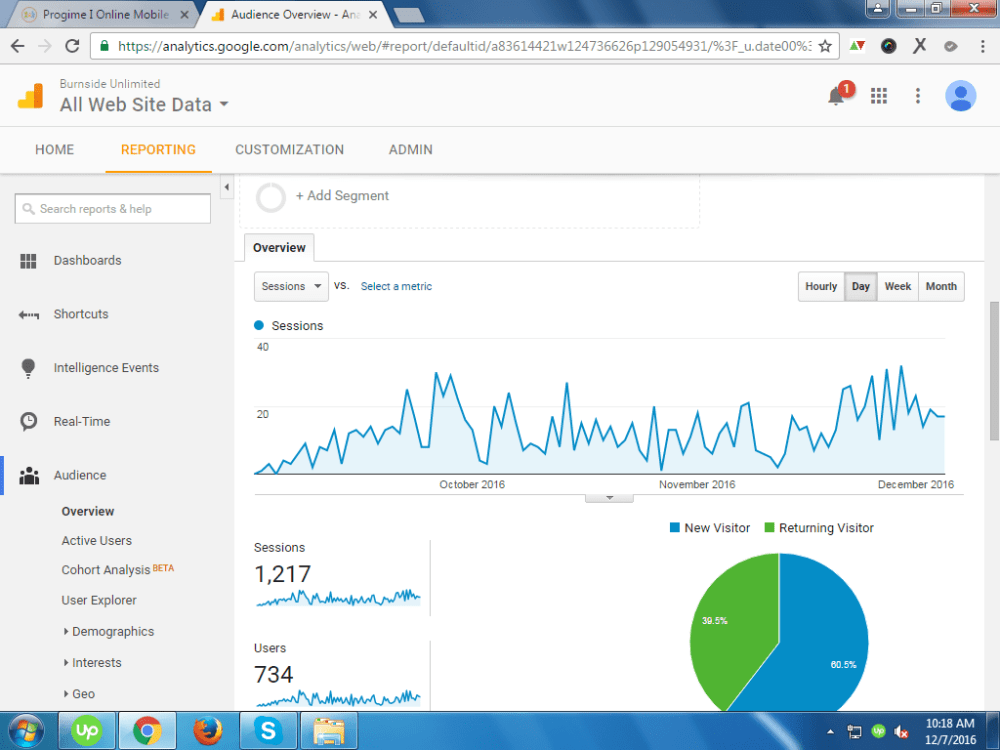Screen dimensions: 1000x750
Task: Select the Overview report tab
Action: click(279, 247)
